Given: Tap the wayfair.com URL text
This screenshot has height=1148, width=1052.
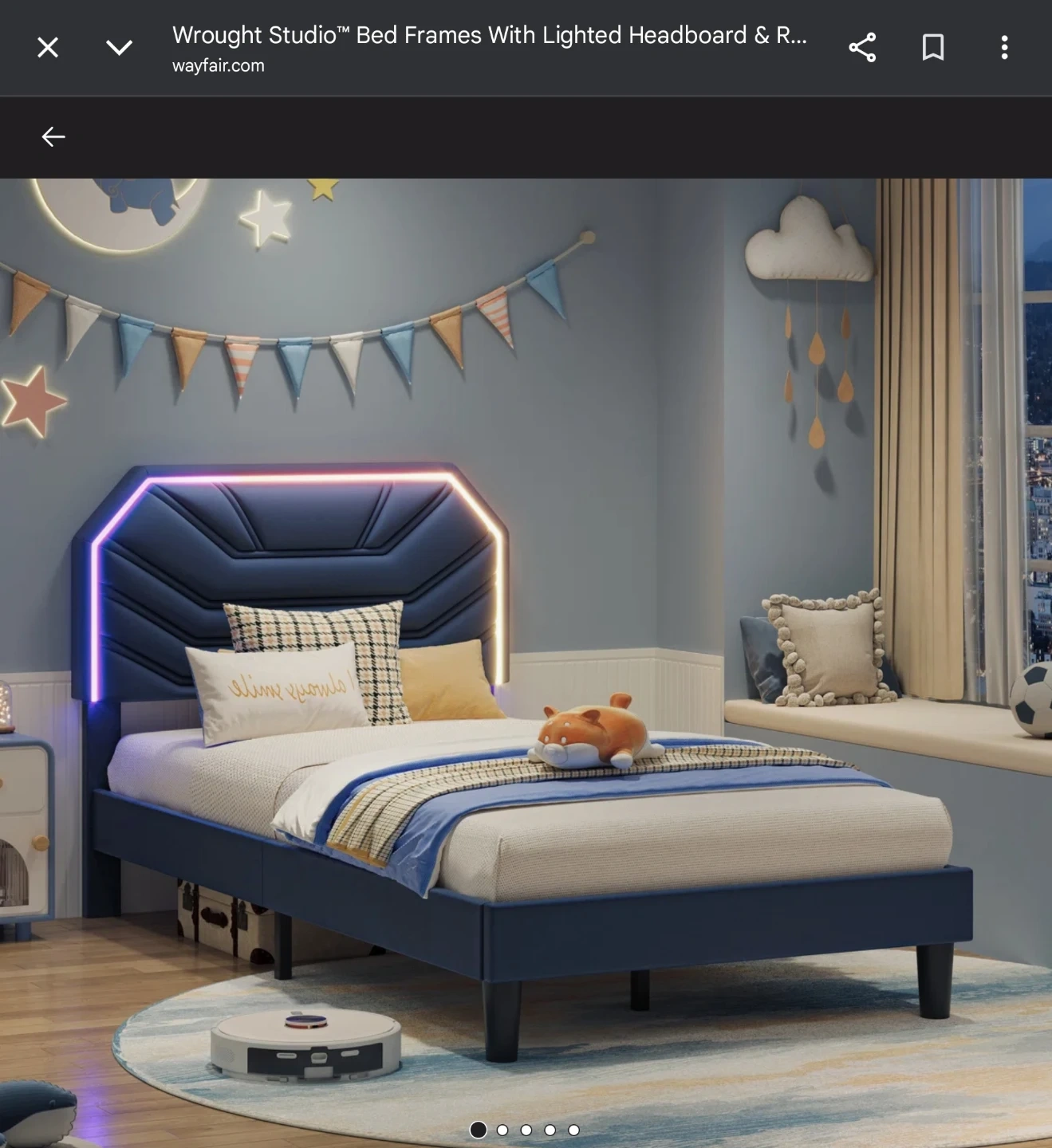Looking at the screenshot, I should click(x=218, y=66).
